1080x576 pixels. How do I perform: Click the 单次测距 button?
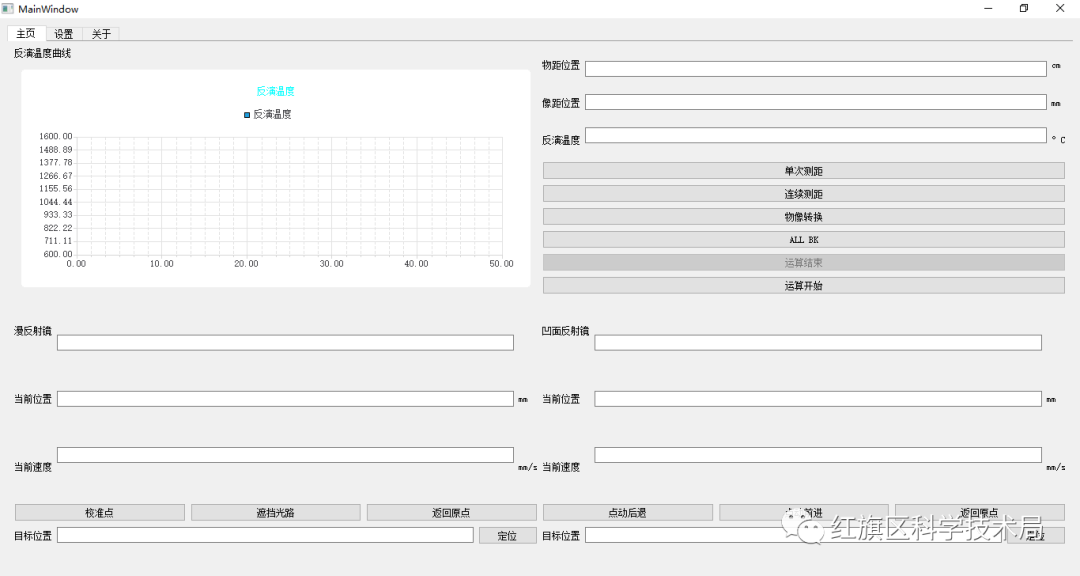[803, 171]
